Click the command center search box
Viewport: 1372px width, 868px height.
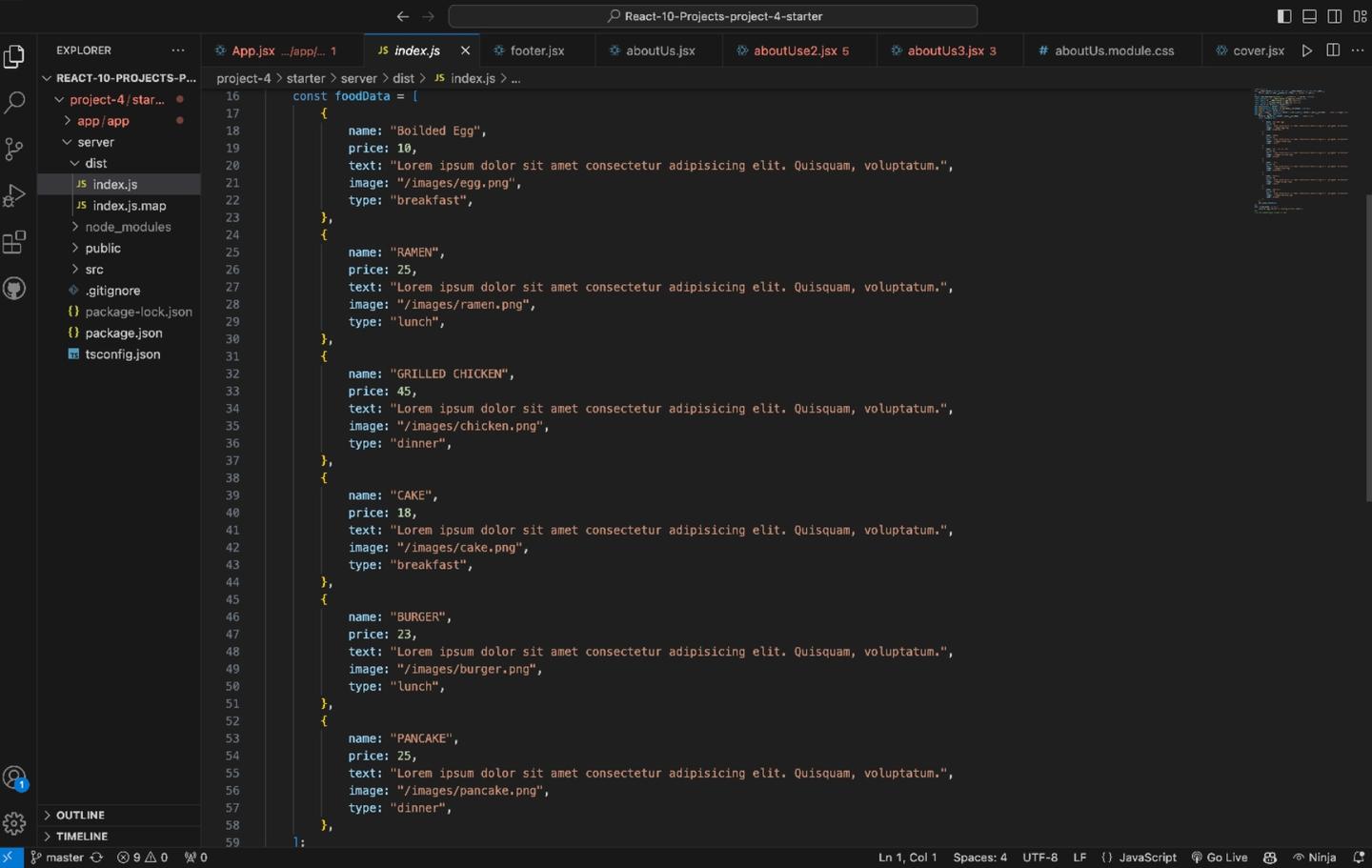[713, 16]
